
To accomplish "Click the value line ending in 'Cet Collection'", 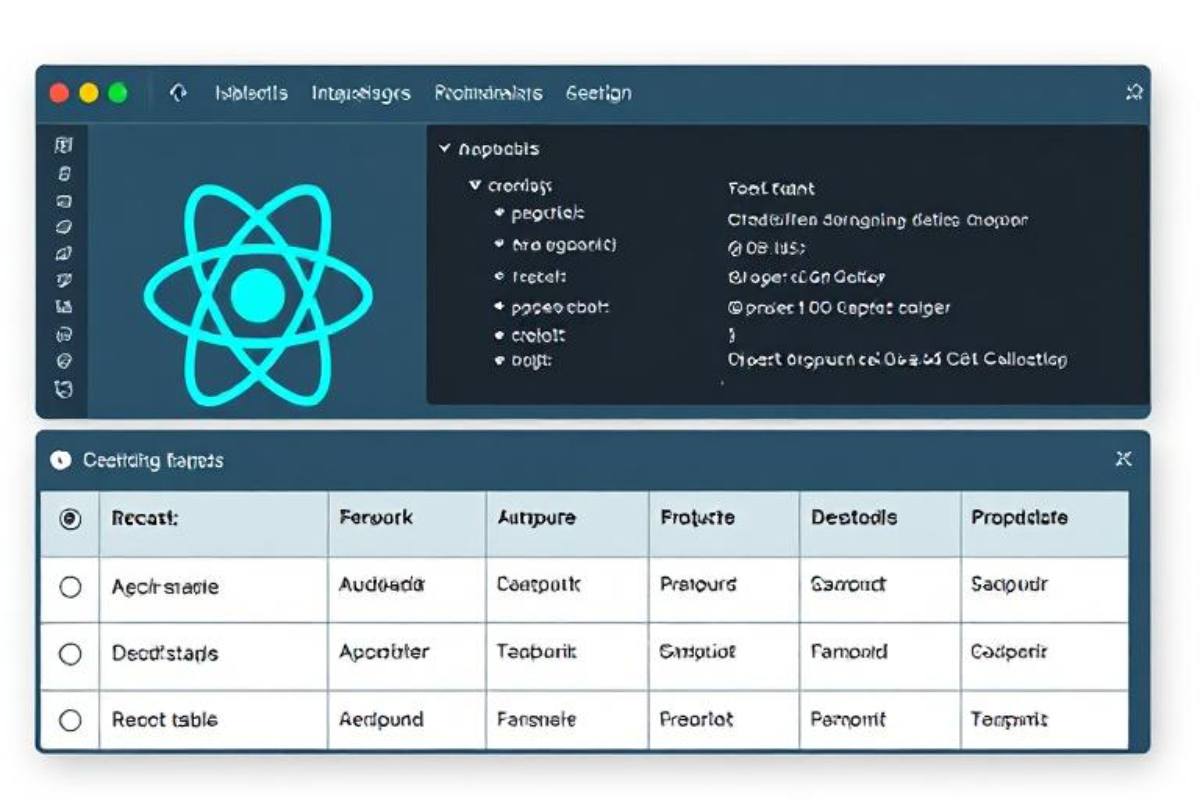I will click(x=897, y=359).
